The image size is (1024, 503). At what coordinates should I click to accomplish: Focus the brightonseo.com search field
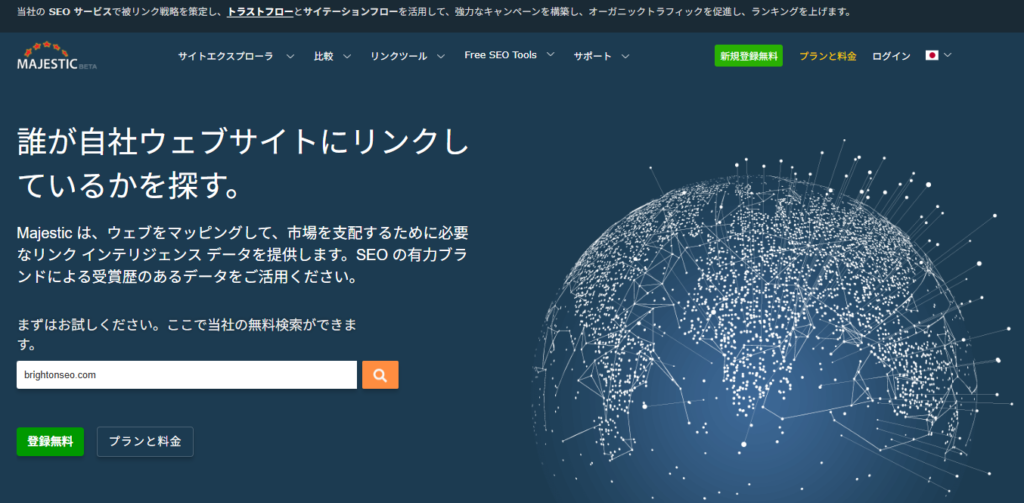coord(187,375)
